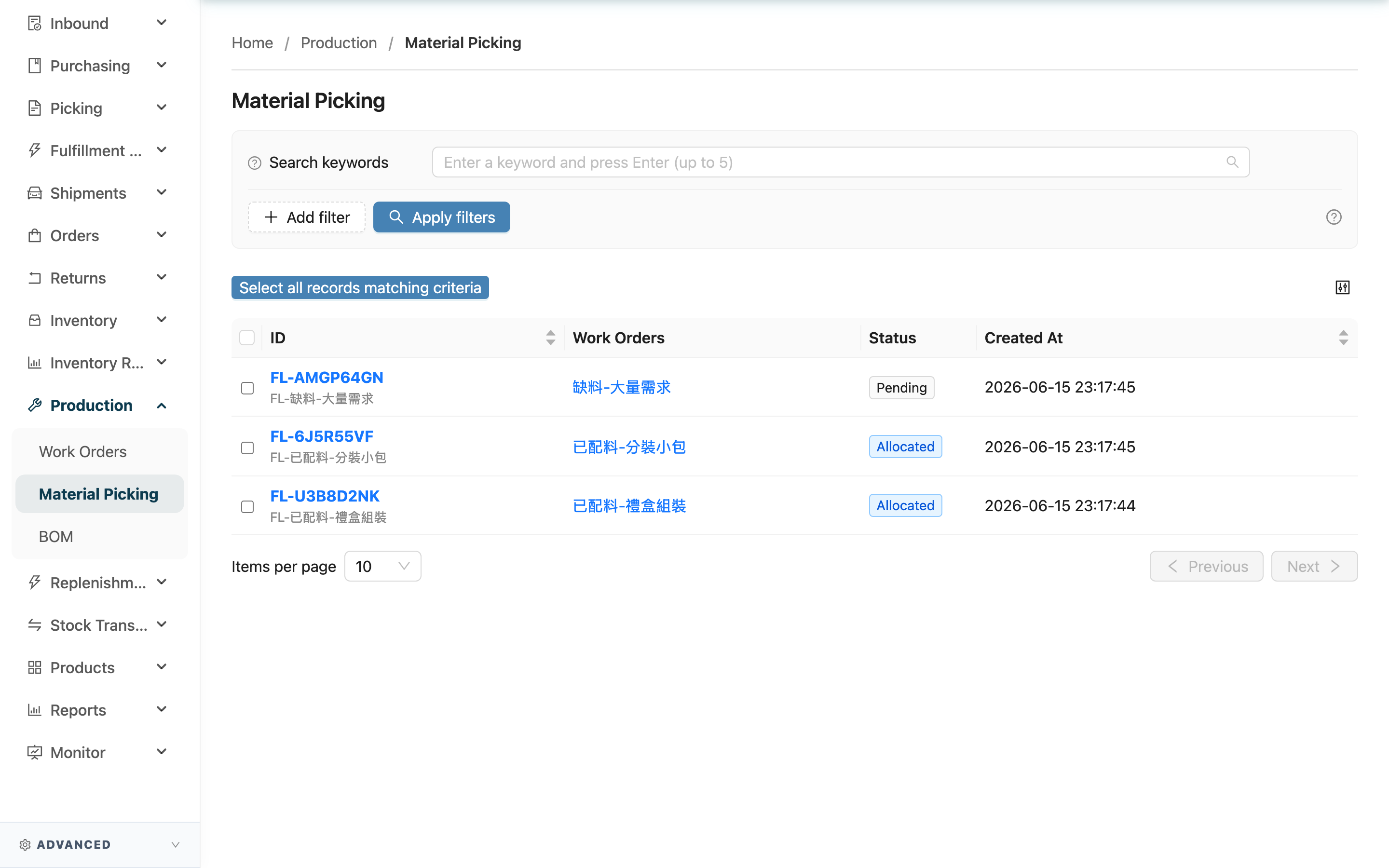Expand the Purchasing menu chevron
Image resolution: width=1389 pixels, height=868 pixels.
162,66
